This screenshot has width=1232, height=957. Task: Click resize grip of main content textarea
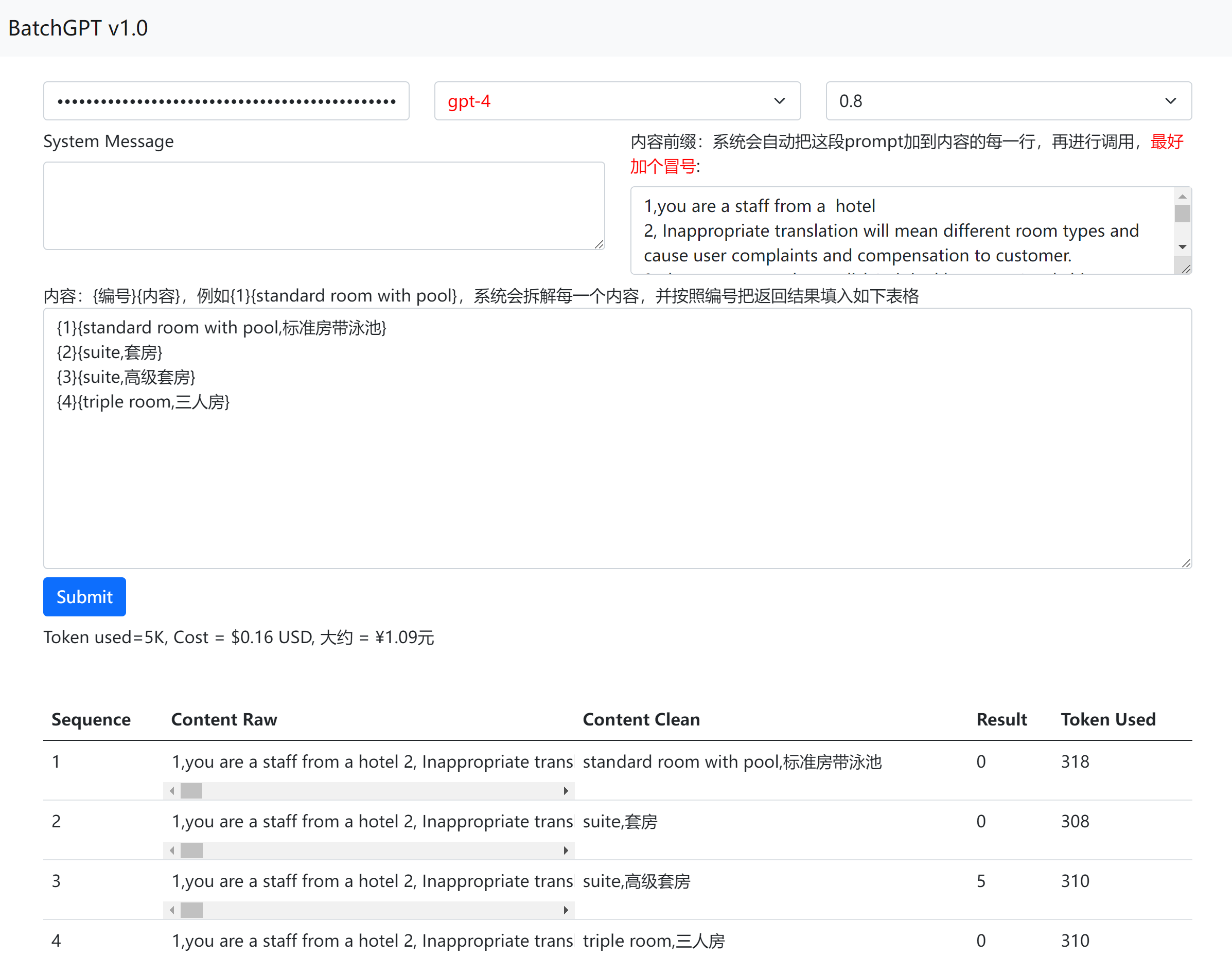tap(1186, 563)
